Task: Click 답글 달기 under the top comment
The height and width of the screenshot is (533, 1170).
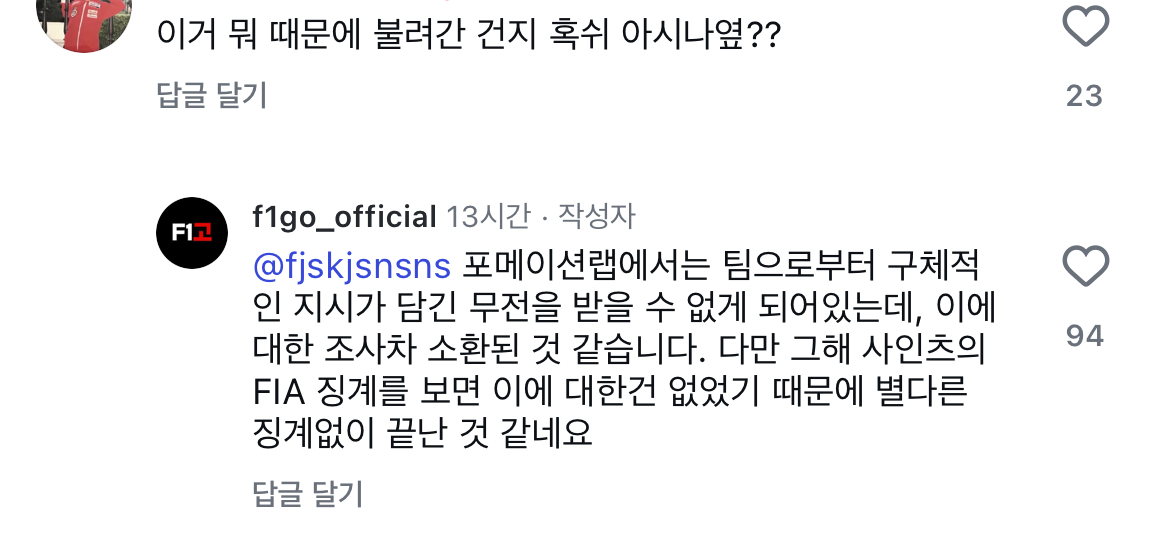Action: (x=212, y=95)
